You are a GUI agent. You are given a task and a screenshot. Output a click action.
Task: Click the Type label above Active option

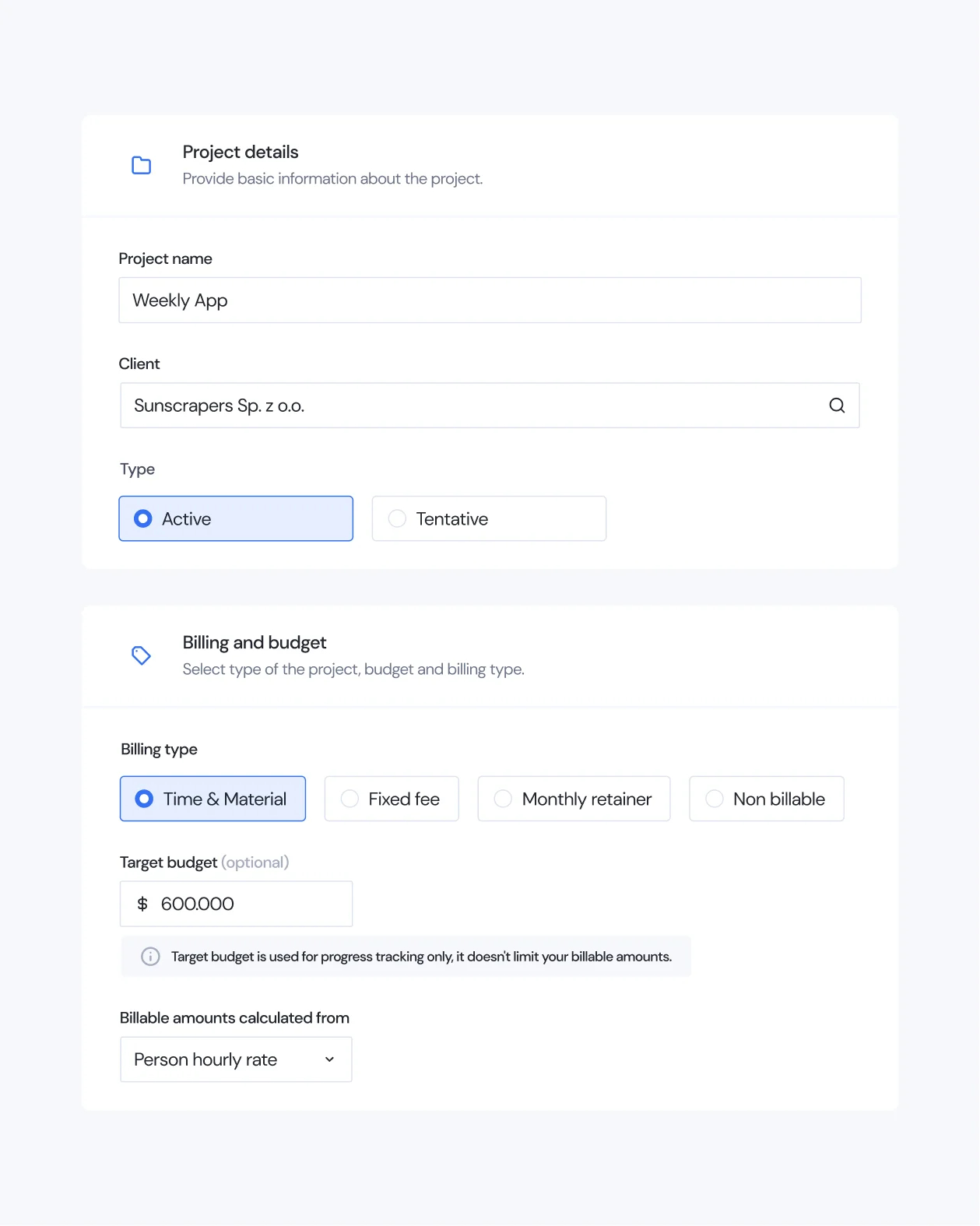click(137, 469)
